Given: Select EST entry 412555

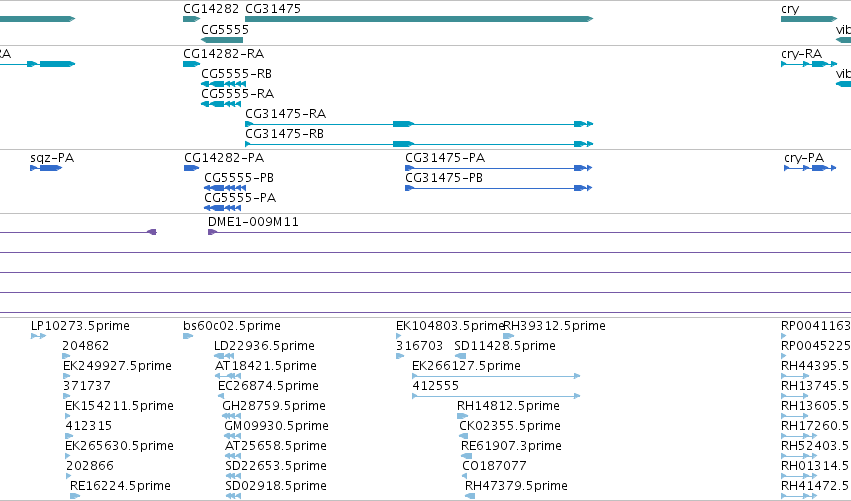Looking at the screenshot, I should 497,396.
